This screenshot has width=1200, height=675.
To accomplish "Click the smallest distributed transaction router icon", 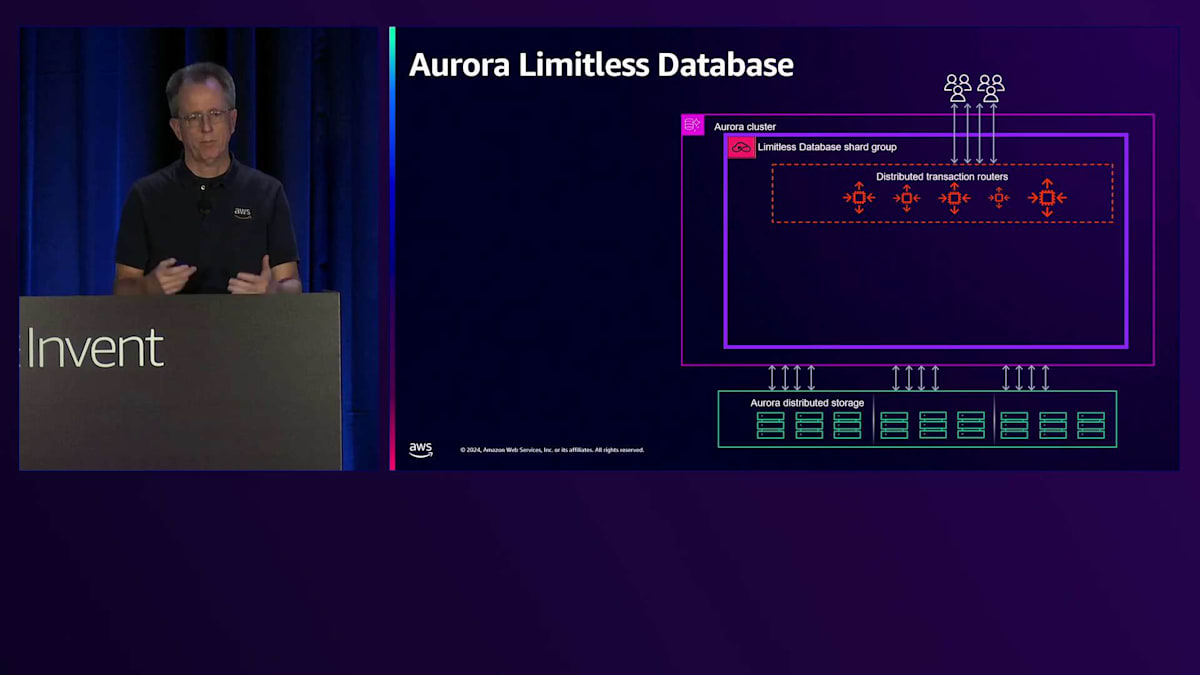I will tap(999, 198).
